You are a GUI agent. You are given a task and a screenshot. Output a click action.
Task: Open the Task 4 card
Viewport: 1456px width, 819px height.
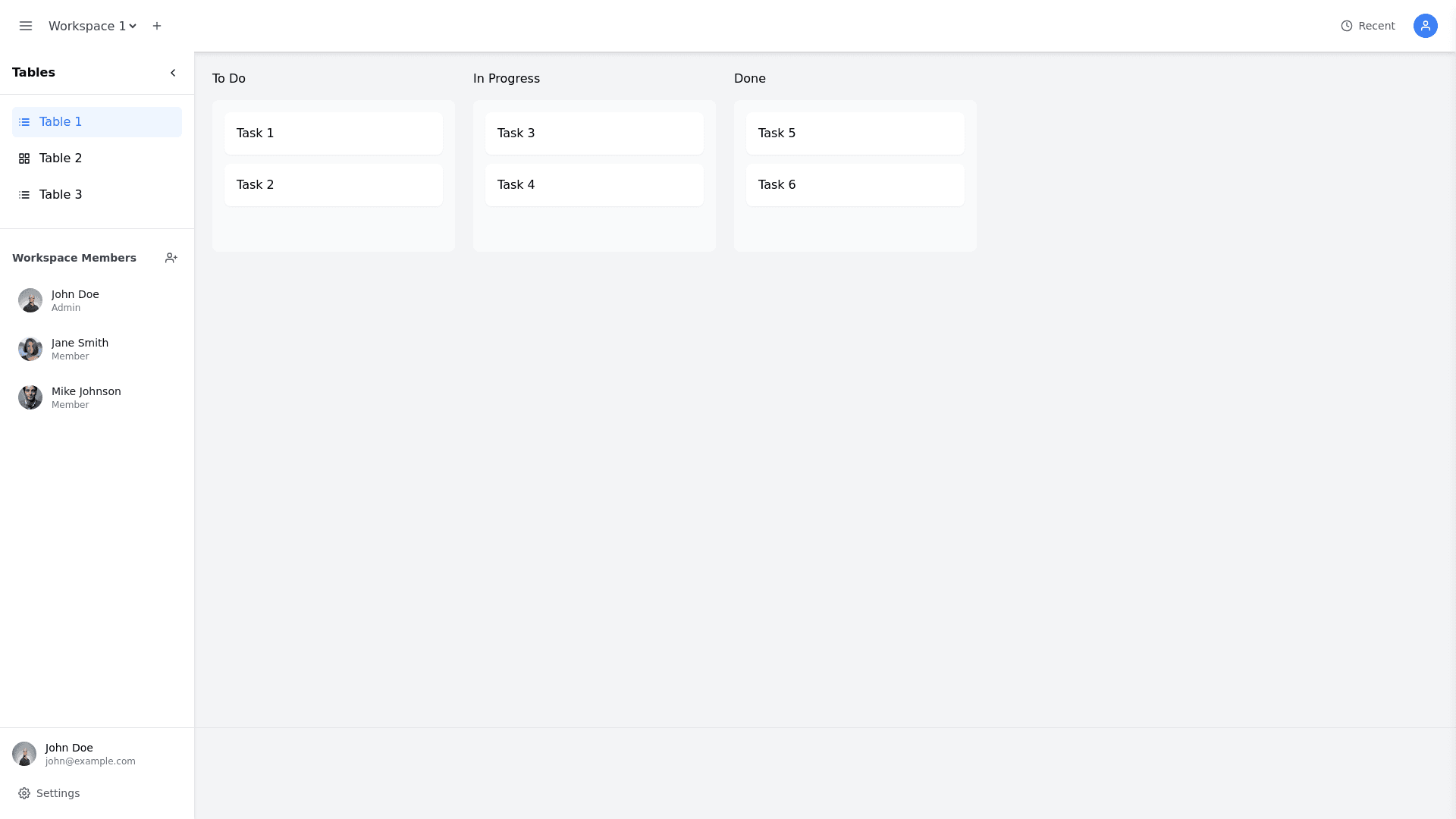tap(595, 185)
